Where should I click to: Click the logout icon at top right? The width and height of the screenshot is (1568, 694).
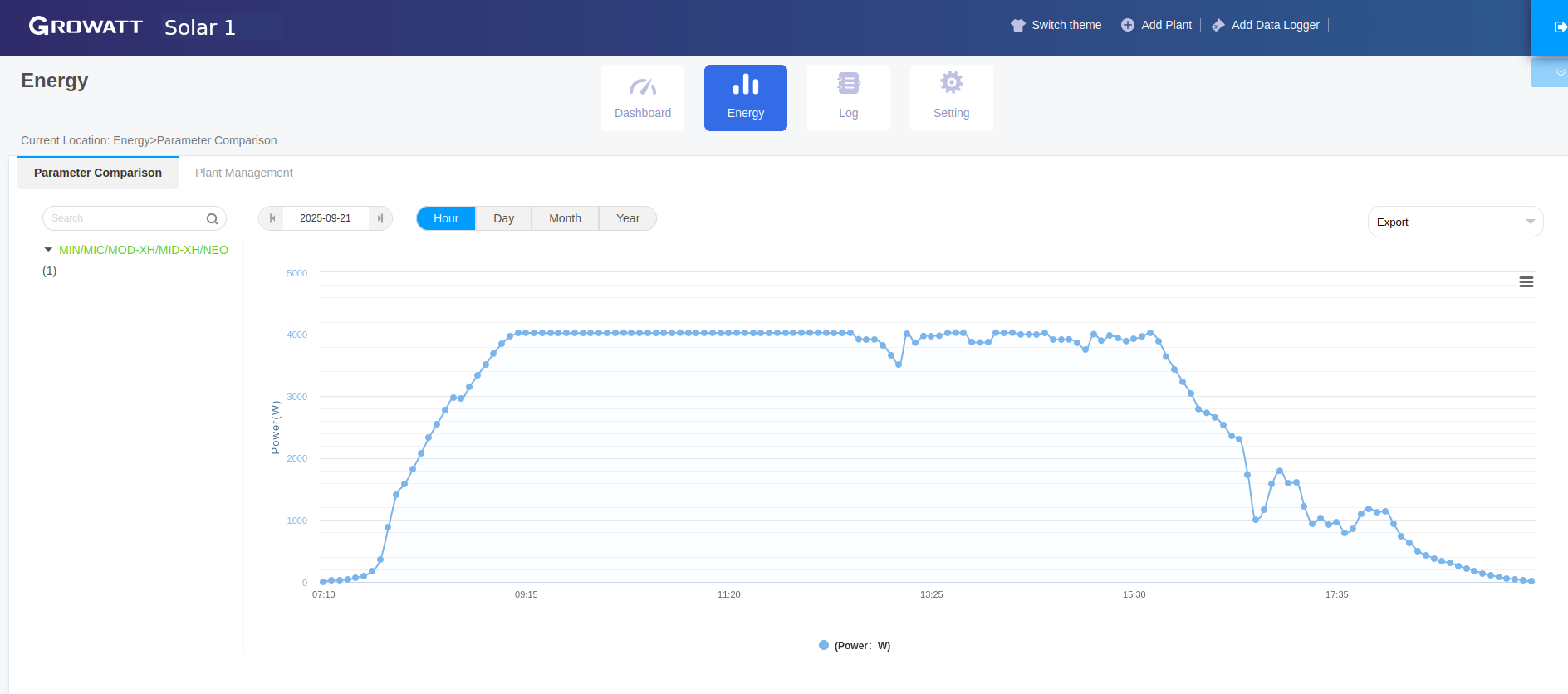tap(1560, 27)
